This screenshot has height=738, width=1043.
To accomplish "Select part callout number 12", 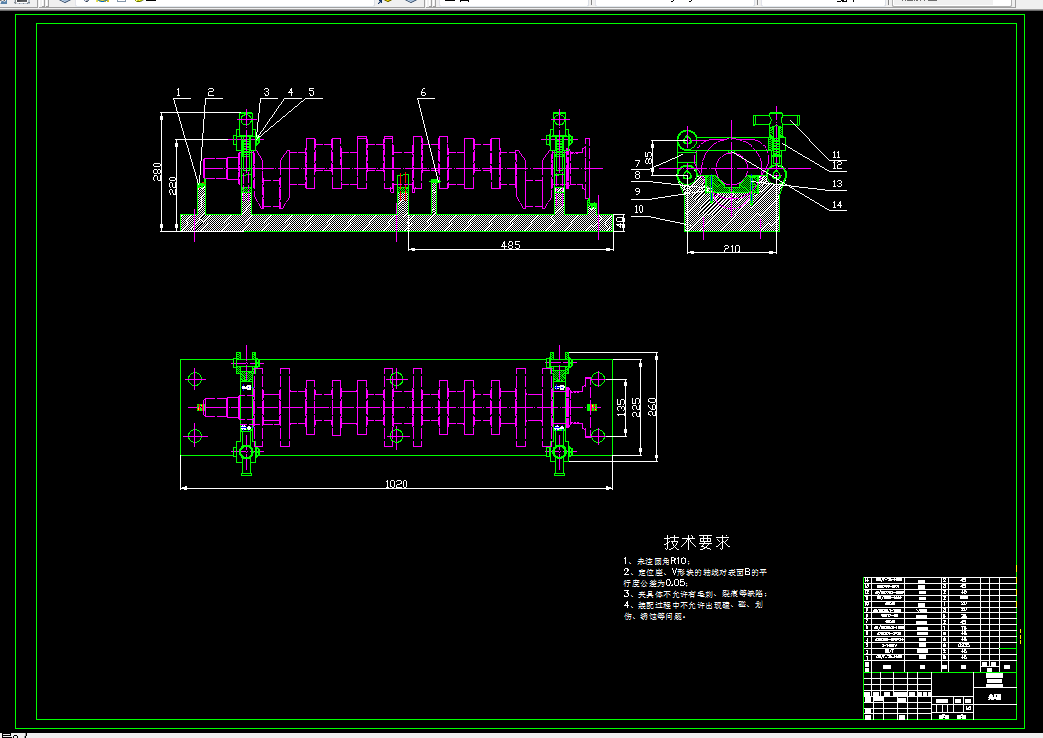I will click(837, 166).
